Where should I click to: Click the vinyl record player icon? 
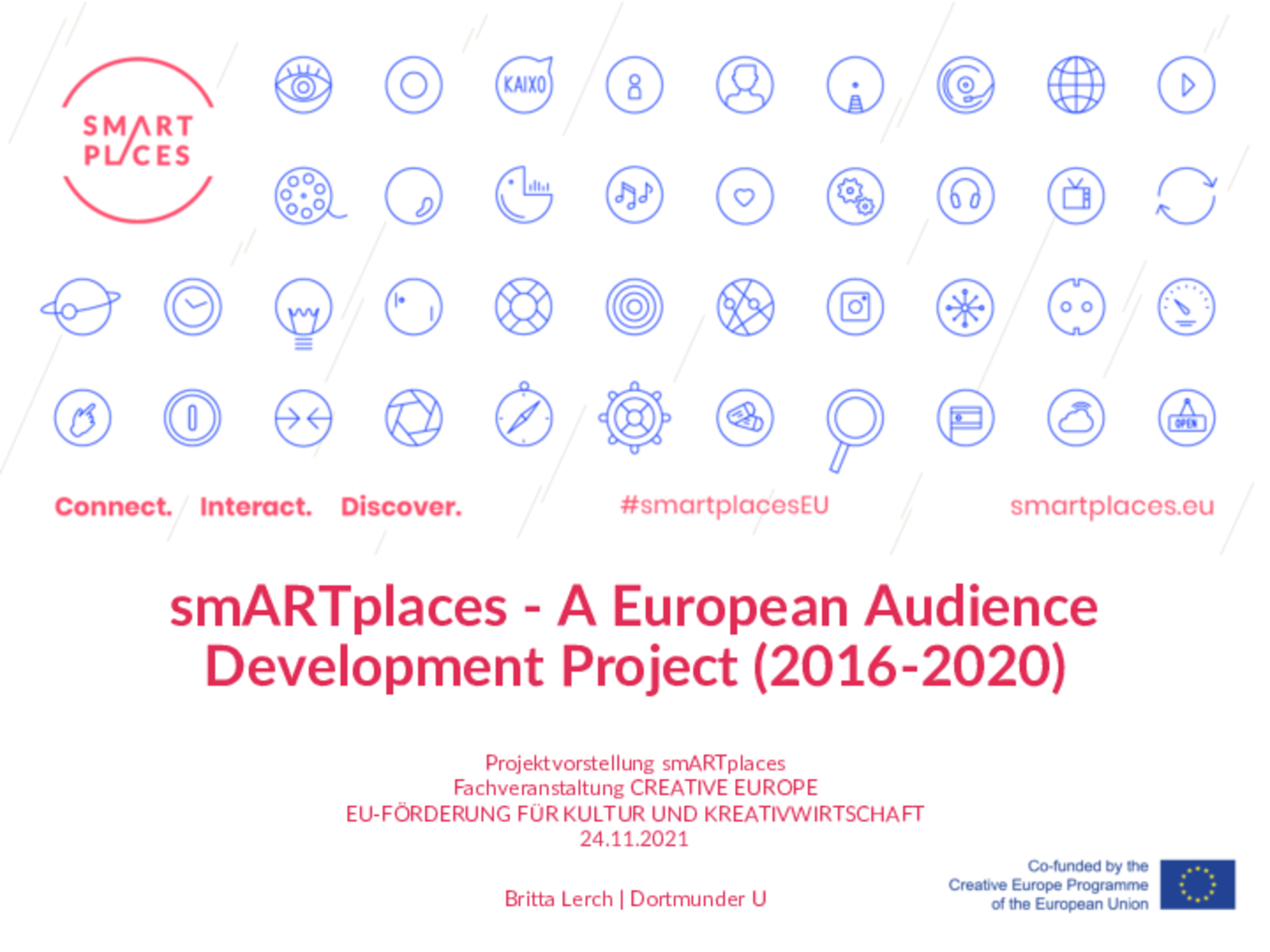point(965,85)
